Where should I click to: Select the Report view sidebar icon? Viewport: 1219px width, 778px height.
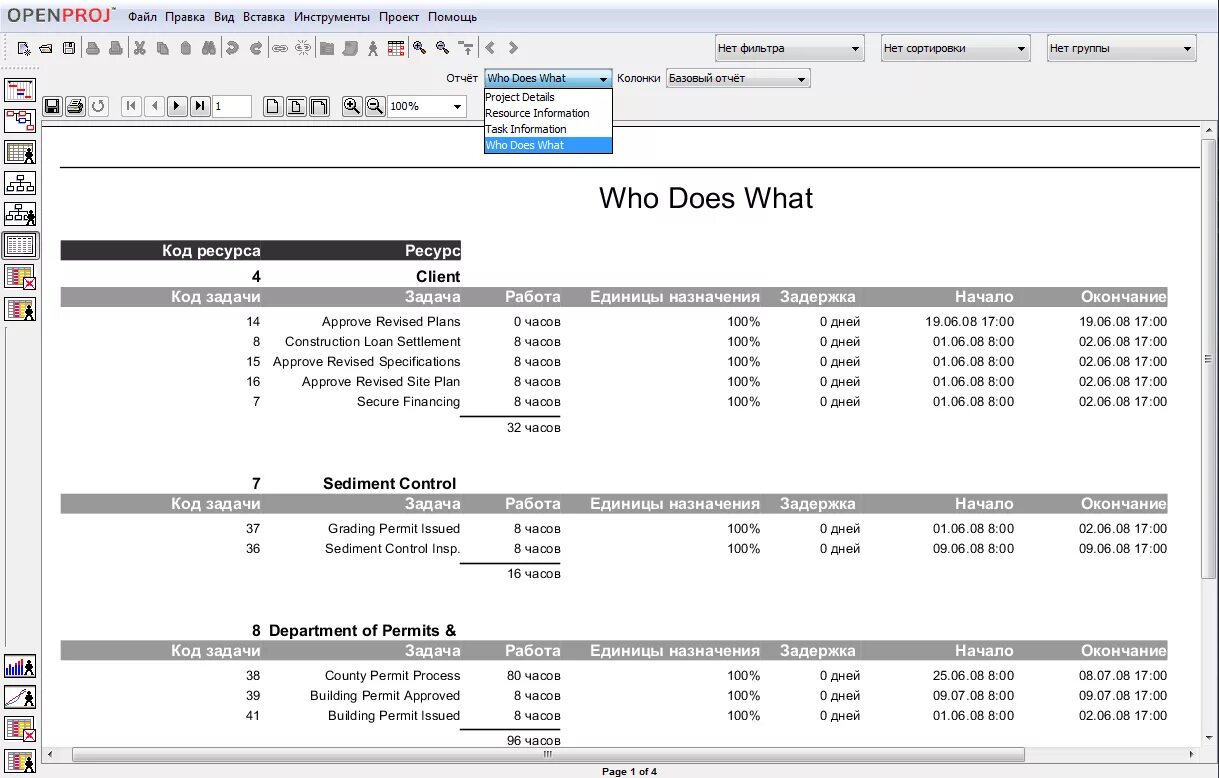click(20, 245)
